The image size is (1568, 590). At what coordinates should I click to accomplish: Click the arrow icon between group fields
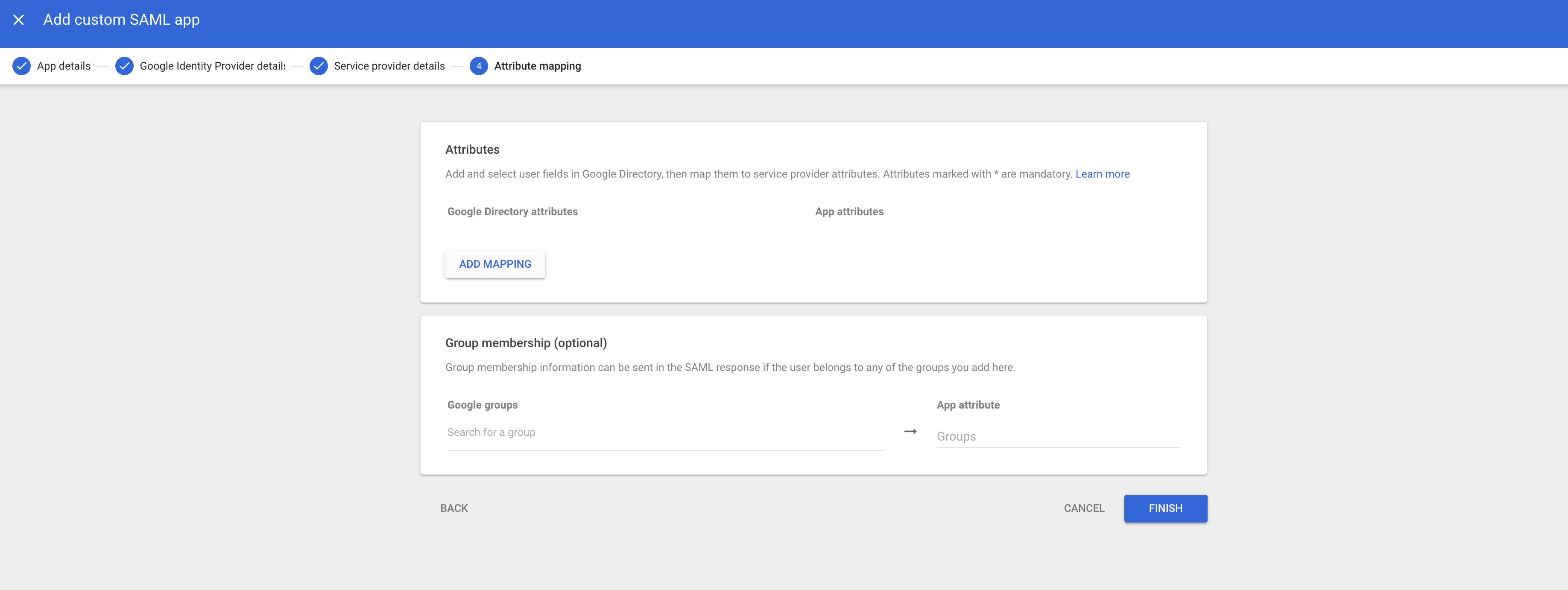(910, 431)
